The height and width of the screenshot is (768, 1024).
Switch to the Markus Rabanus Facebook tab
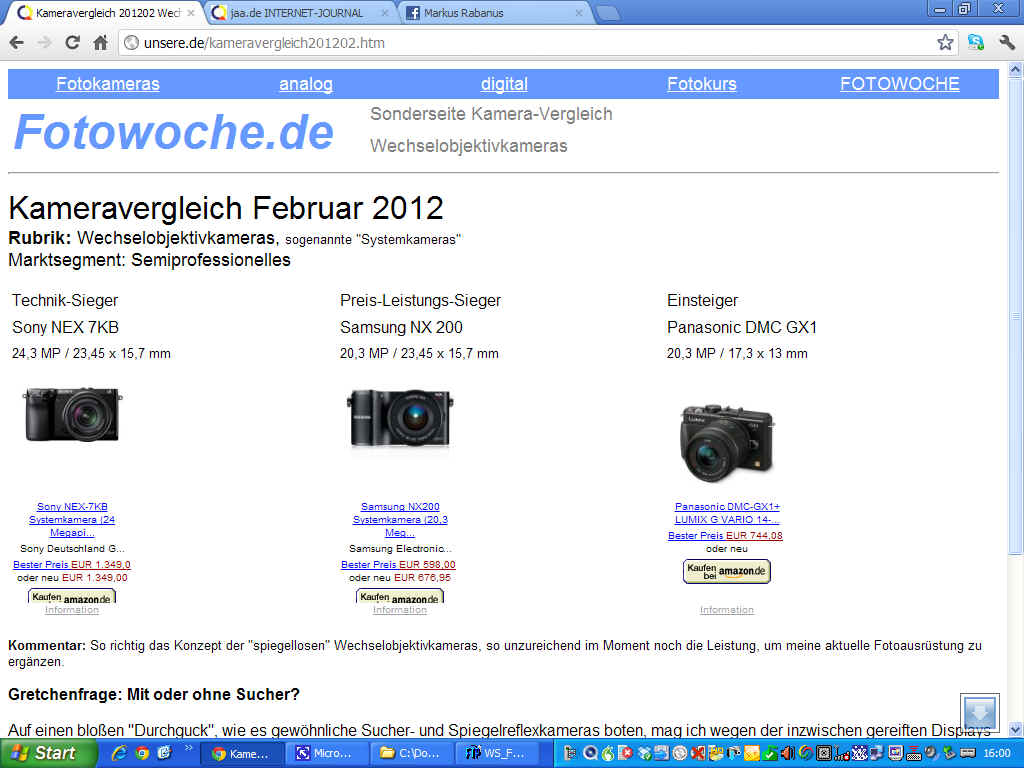click(x=490, y=13)
